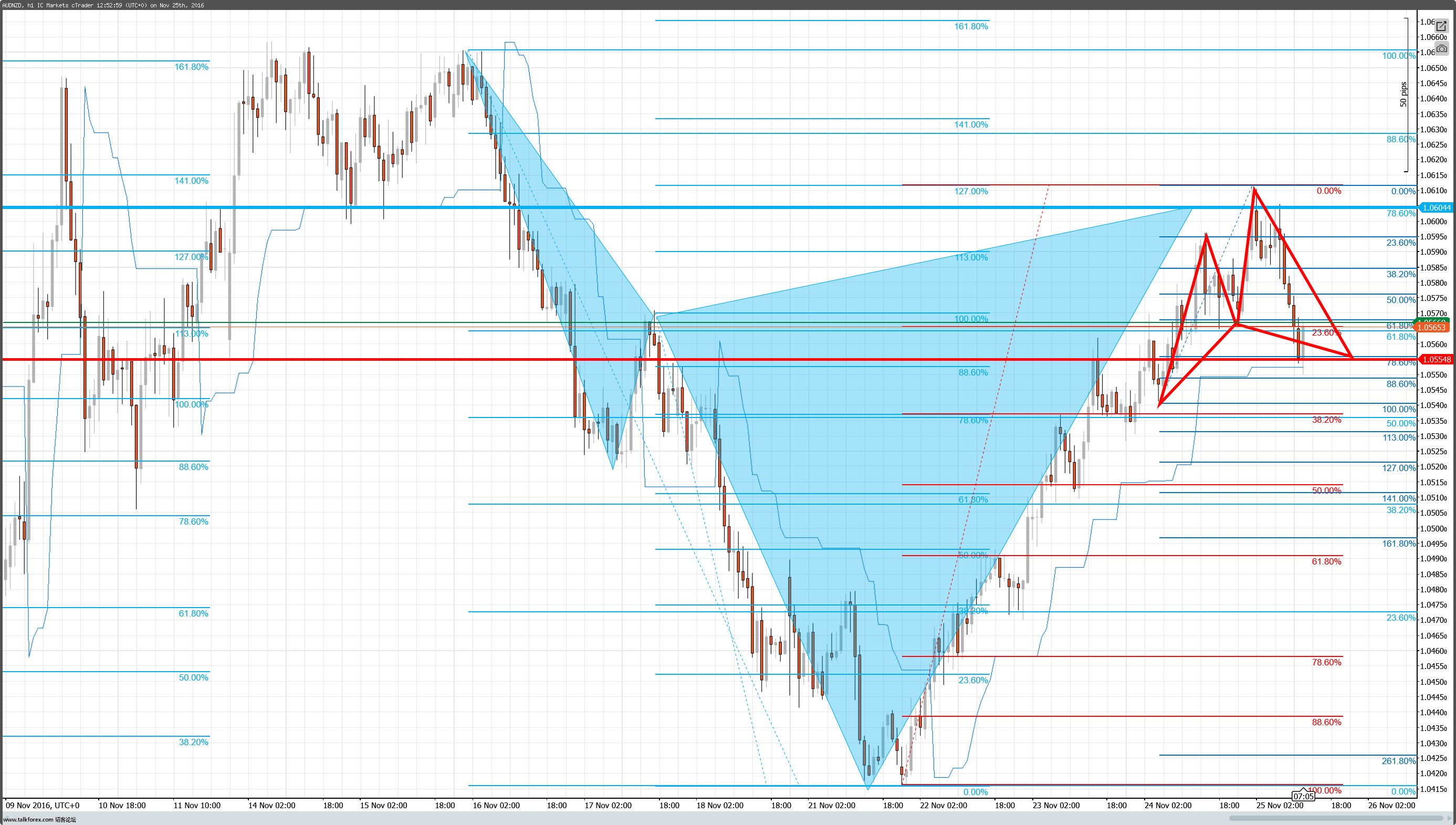Click the detach chart icon
The image size is (1456, 825).
pos(1441,26)
